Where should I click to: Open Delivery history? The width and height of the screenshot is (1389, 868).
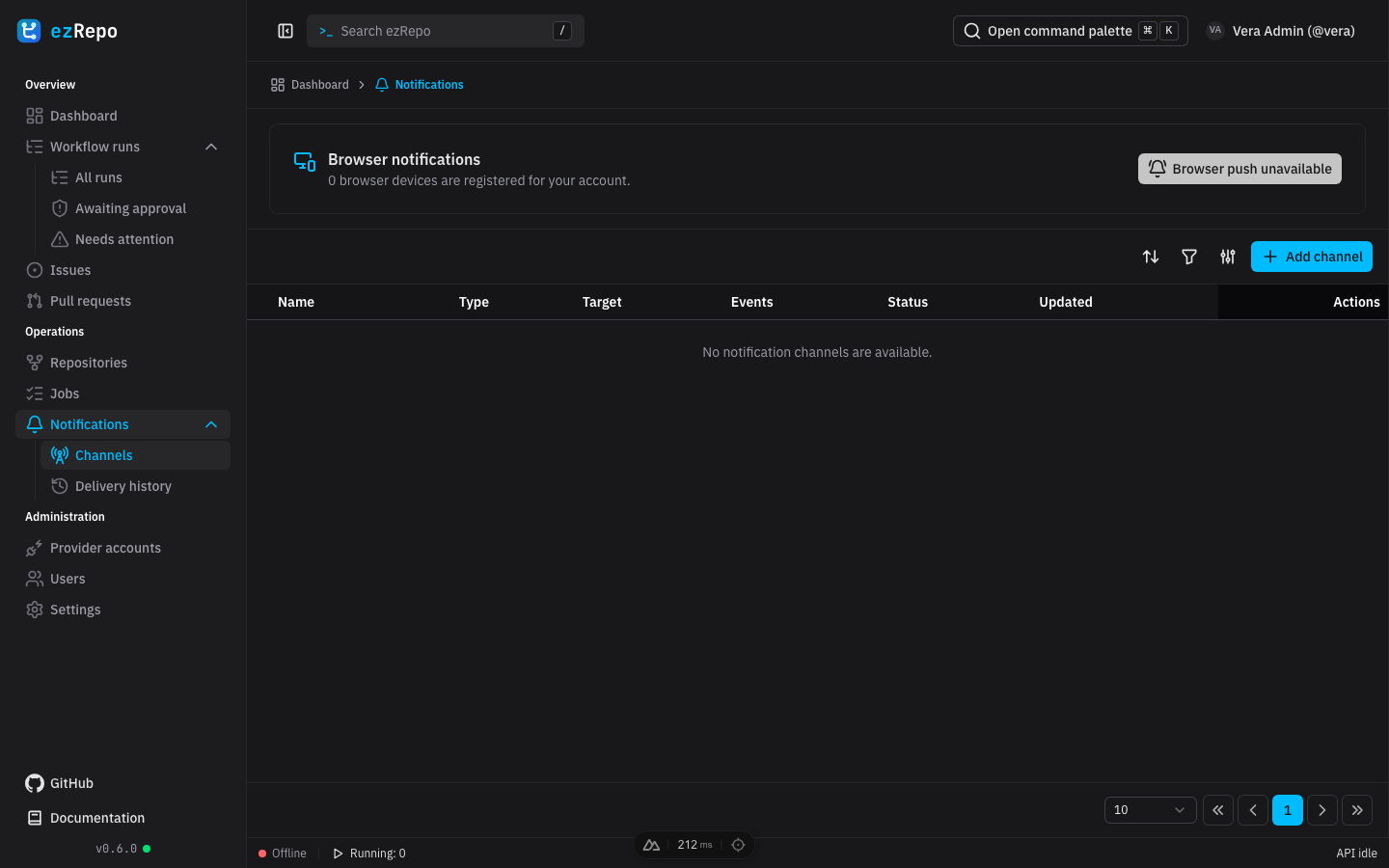[135, 486]
